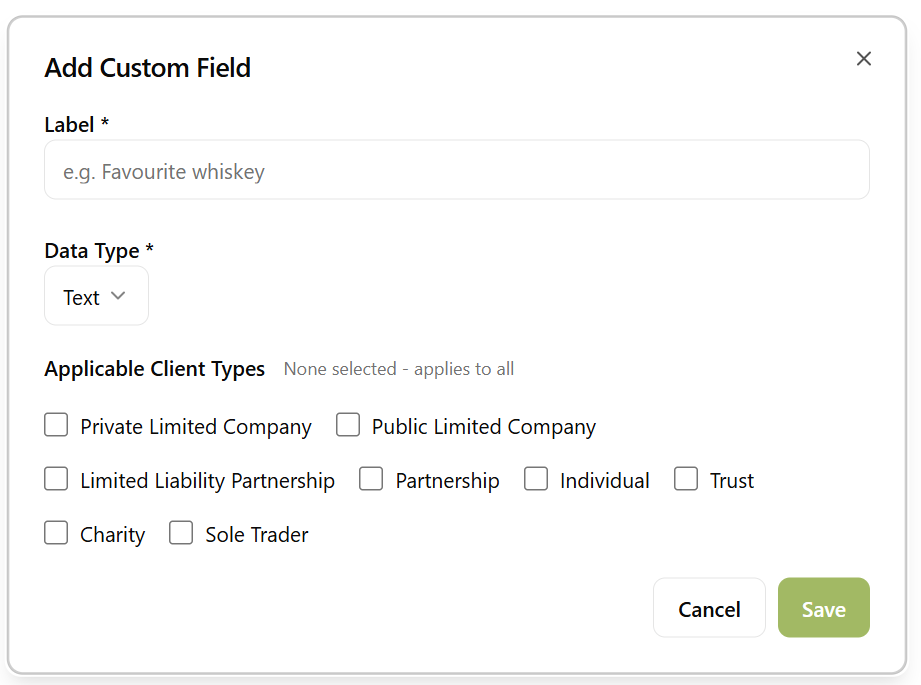Focus the field showing 'e.g. Favourite whiskey'
This screenshot has width=921, height=685.
click(x=456, y=170)
